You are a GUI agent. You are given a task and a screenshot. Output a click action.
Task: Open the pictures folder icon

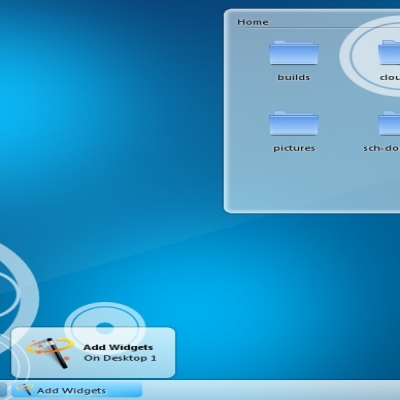click(x=294, y=123)
